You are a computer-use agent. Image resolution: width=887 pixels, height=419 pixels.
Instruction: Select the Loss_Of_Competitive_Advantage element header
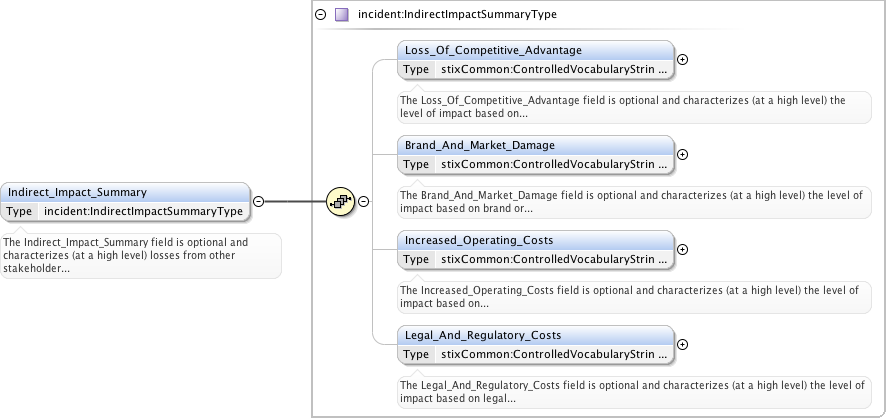point(535,50)
